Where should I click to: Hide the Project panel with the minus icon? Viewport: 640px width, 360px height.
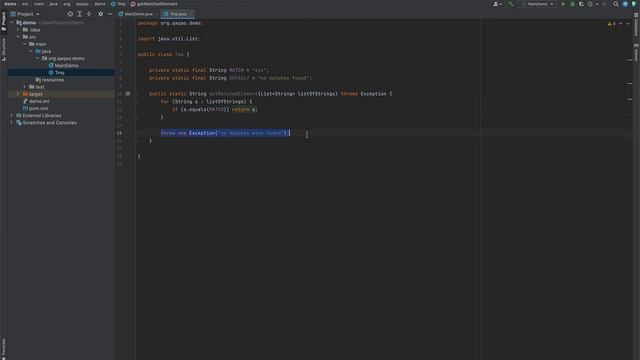point(110,14)
